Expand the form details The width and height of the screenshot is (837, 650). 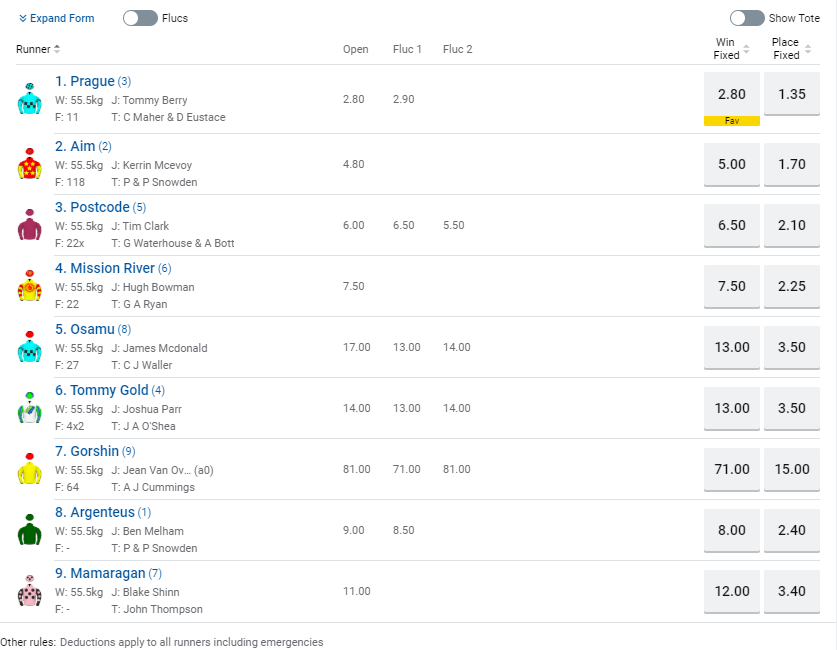coord(56,18)
